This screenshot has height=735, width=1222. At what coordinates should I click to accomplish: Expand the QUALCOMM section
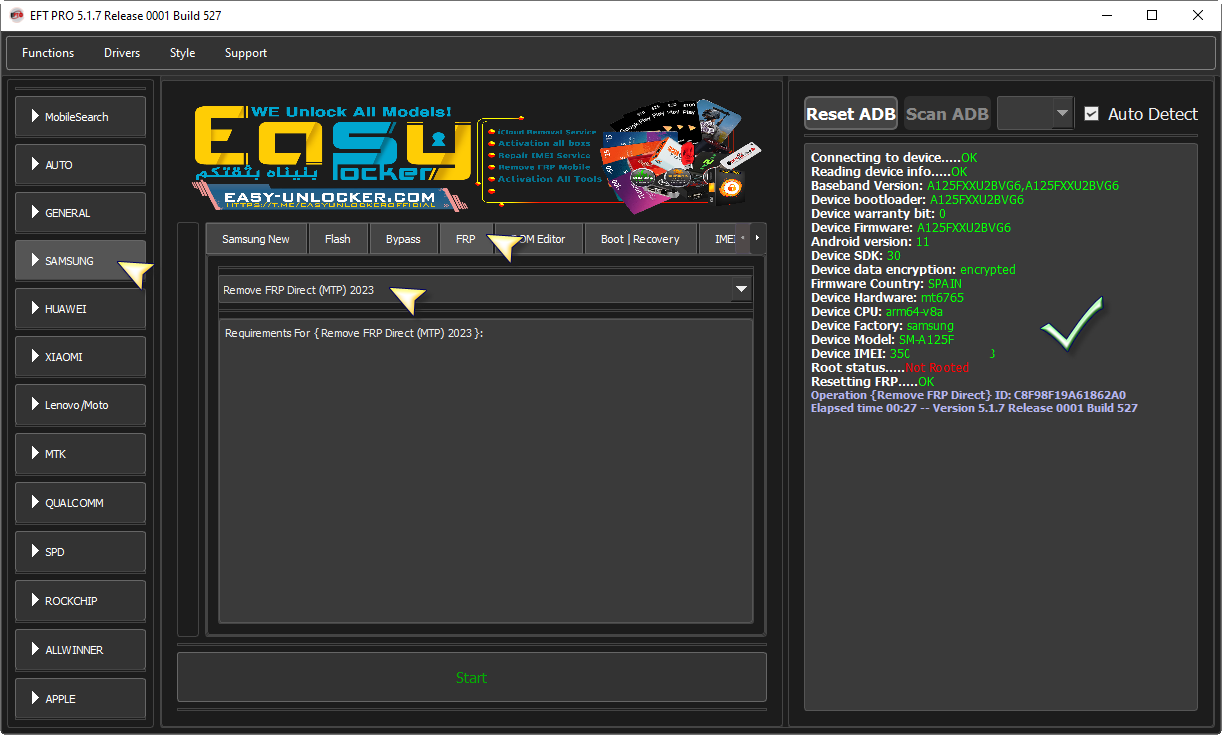click(80, 503)
